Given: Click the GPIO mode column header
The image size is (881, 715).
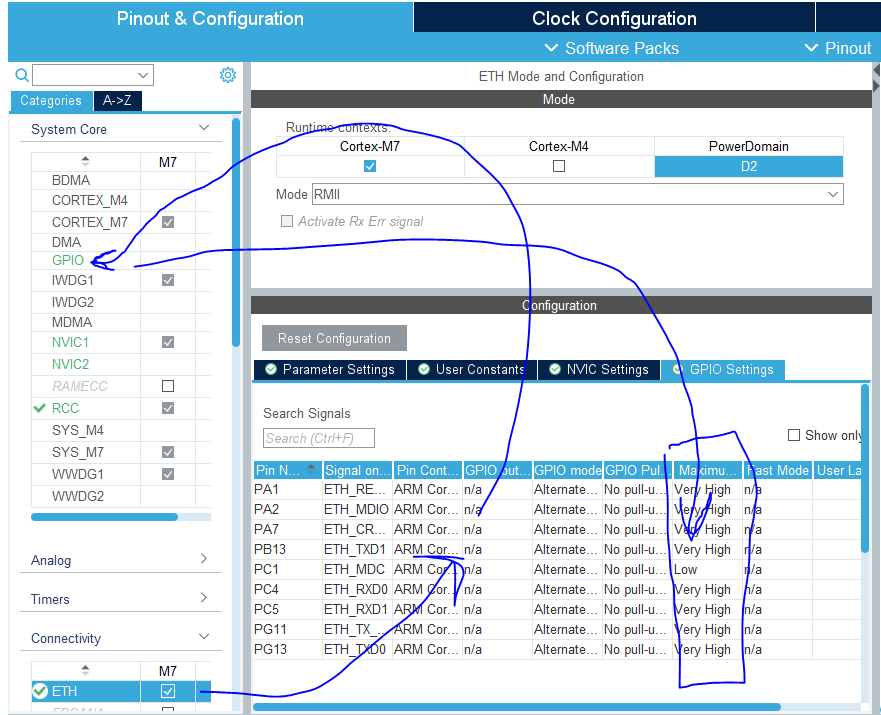Looking at the screenshot, I should pyautogui.click(x=567, y=470).
